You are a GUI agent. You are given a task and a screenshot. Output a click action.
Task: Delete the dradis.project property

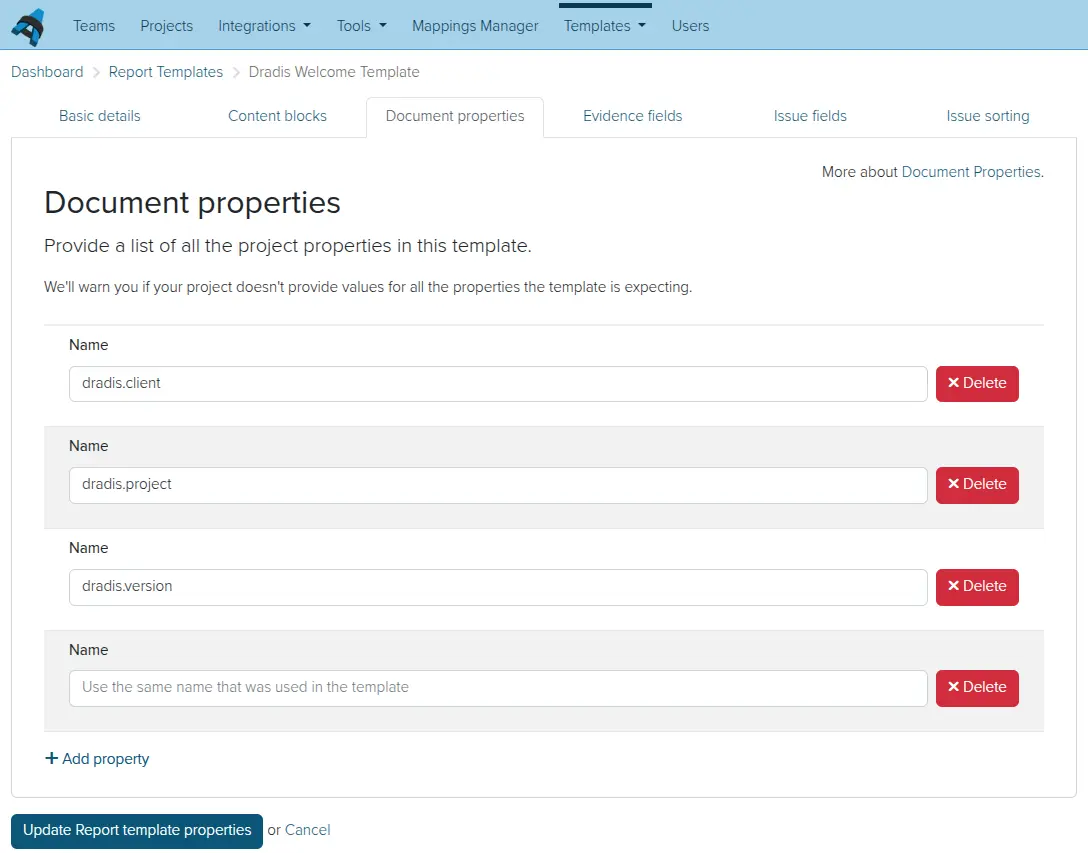tap(977, 485)
